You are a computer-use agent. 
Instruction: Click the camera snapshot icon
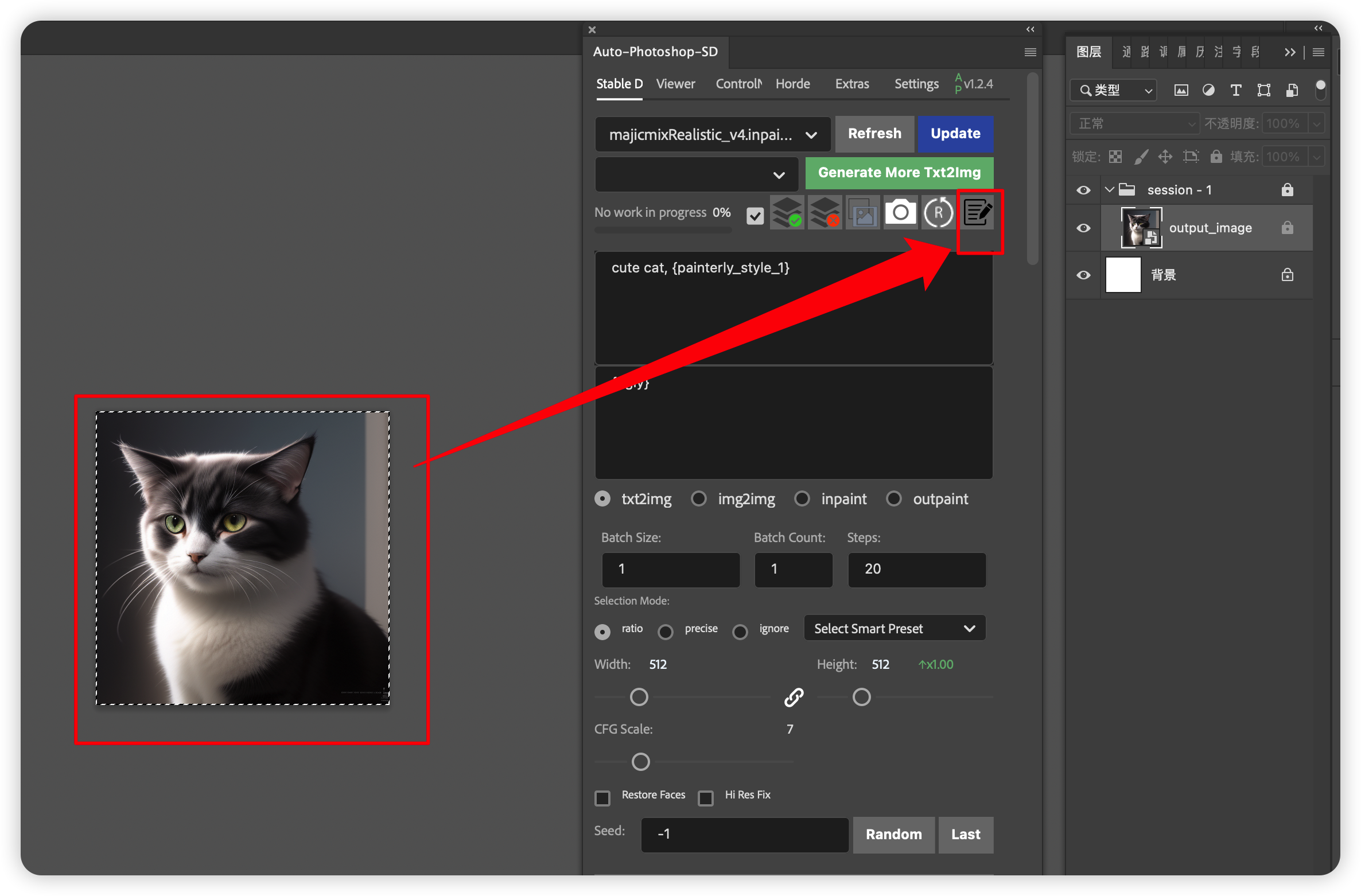[x=900, y=212]
